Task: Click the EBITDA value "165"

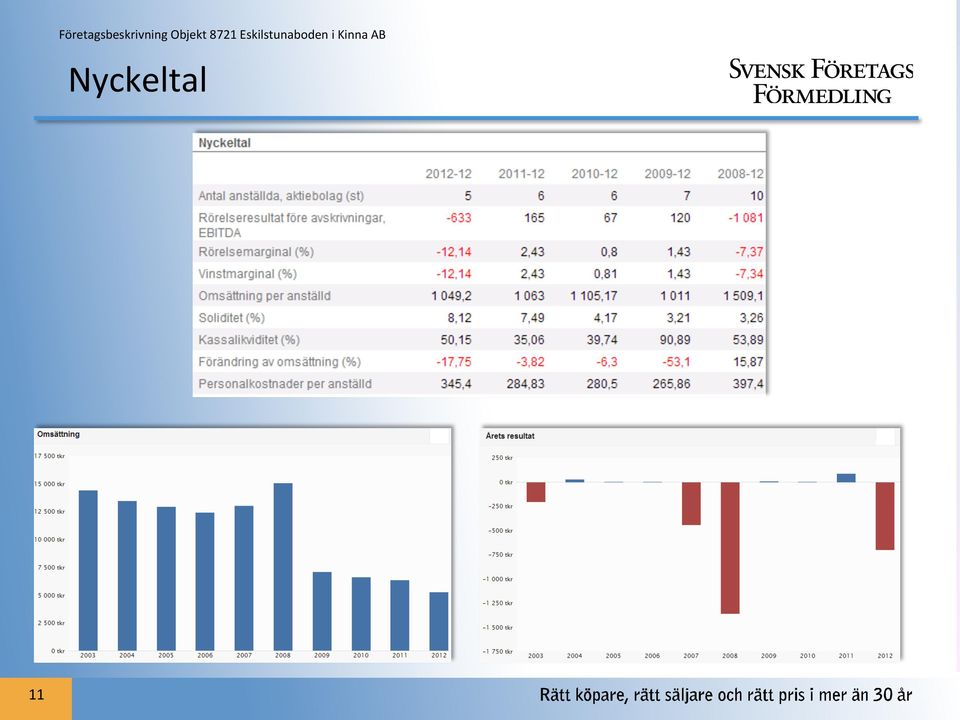Action: click(534, 218)
